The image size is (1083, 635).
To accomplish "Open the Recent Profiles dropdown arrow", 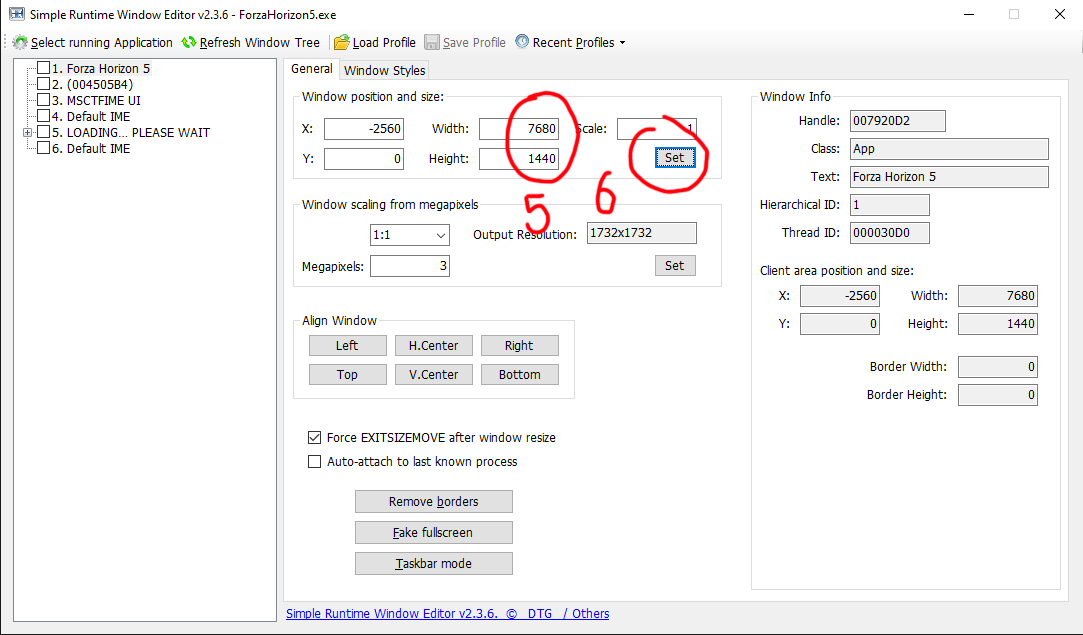I will [622, 43].
